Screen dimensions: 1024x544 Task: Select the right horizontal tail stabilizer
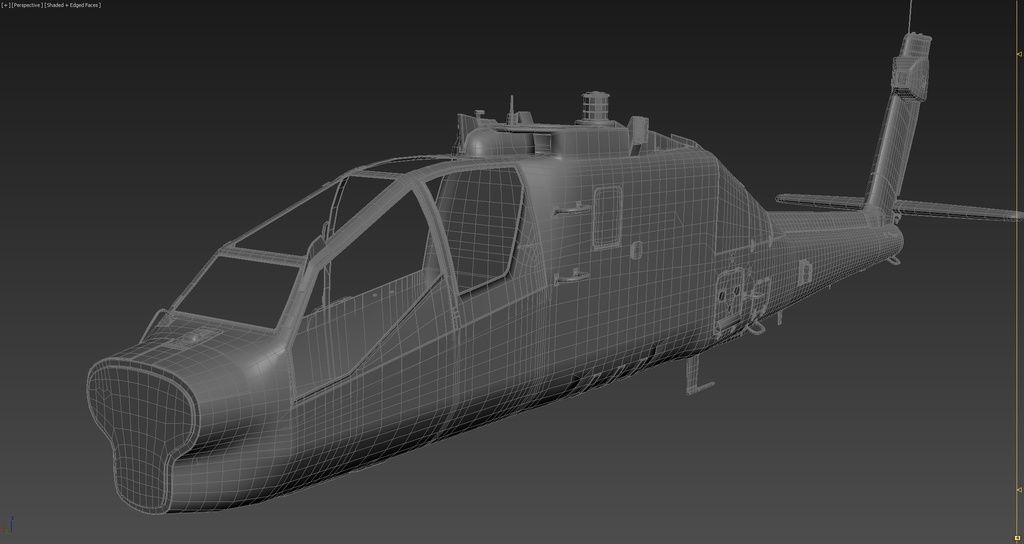[960, 210]
